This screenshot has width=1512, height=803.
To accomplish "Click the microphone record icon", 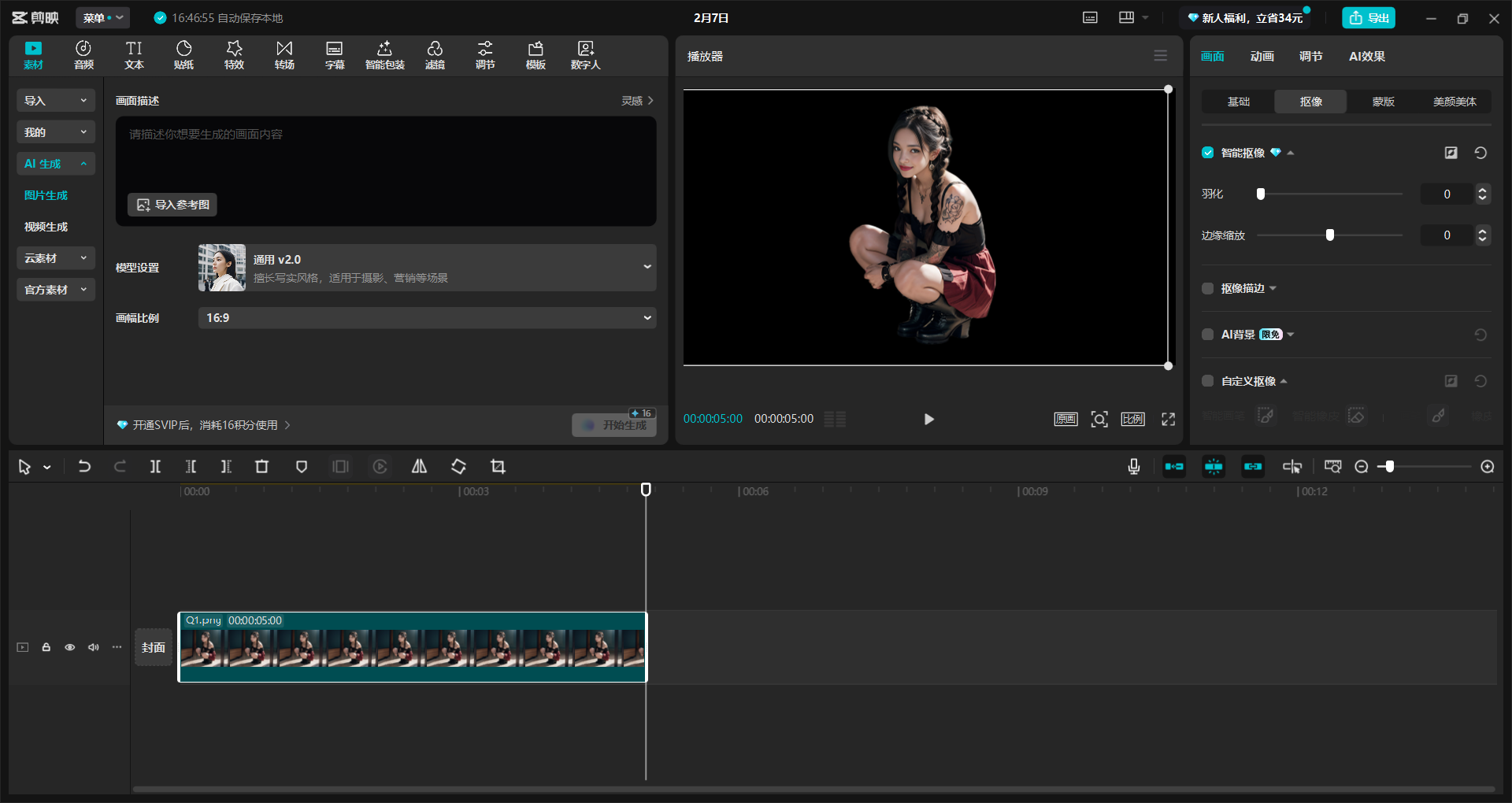I will coord(1134,467).
